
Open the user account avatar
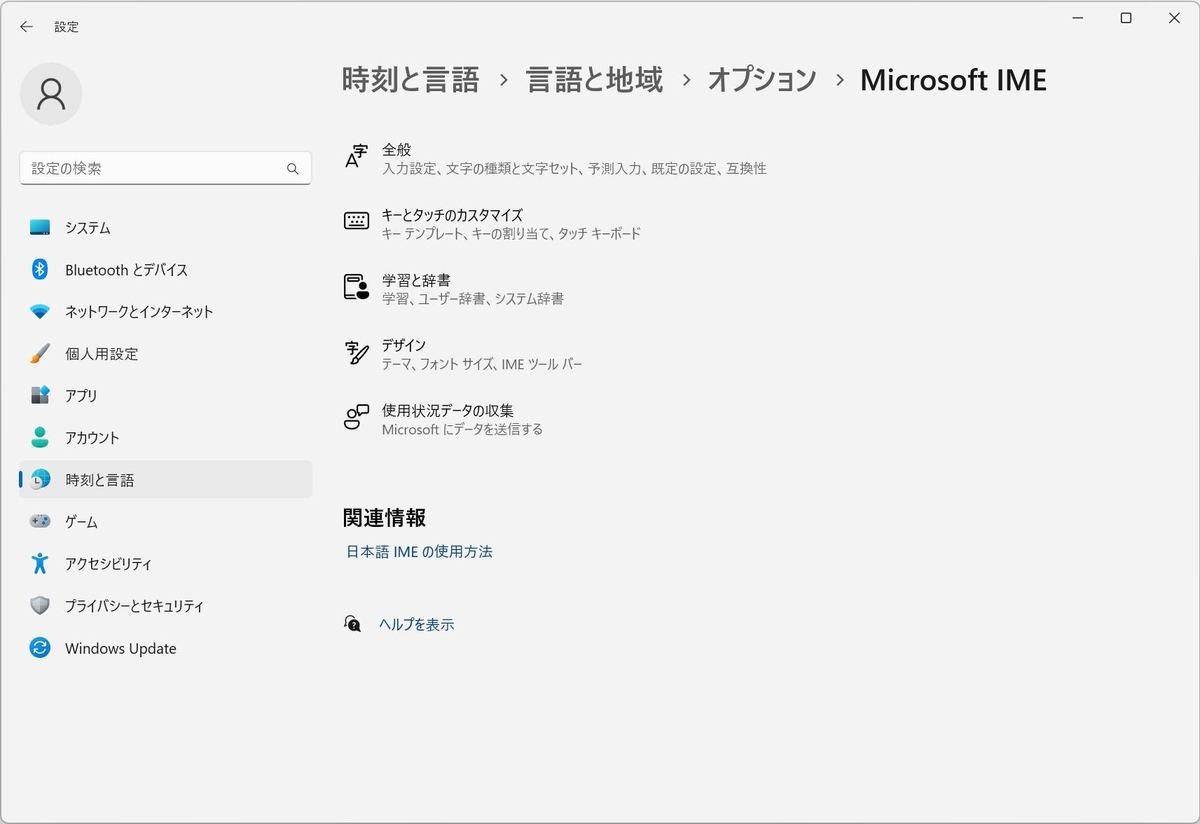point(51,94)
